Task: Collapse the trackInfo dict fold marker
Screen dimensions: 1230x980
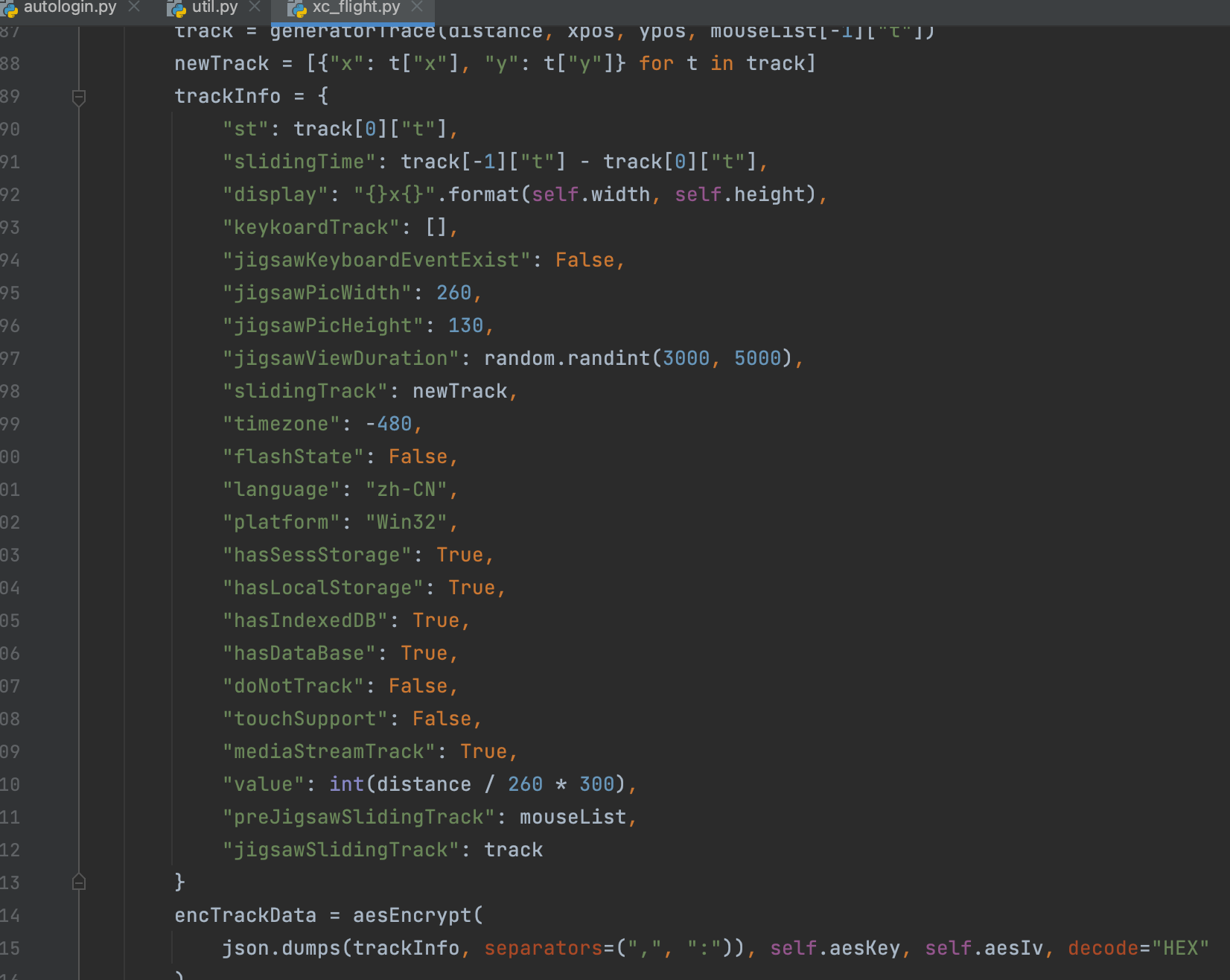Action: (79, 97)
